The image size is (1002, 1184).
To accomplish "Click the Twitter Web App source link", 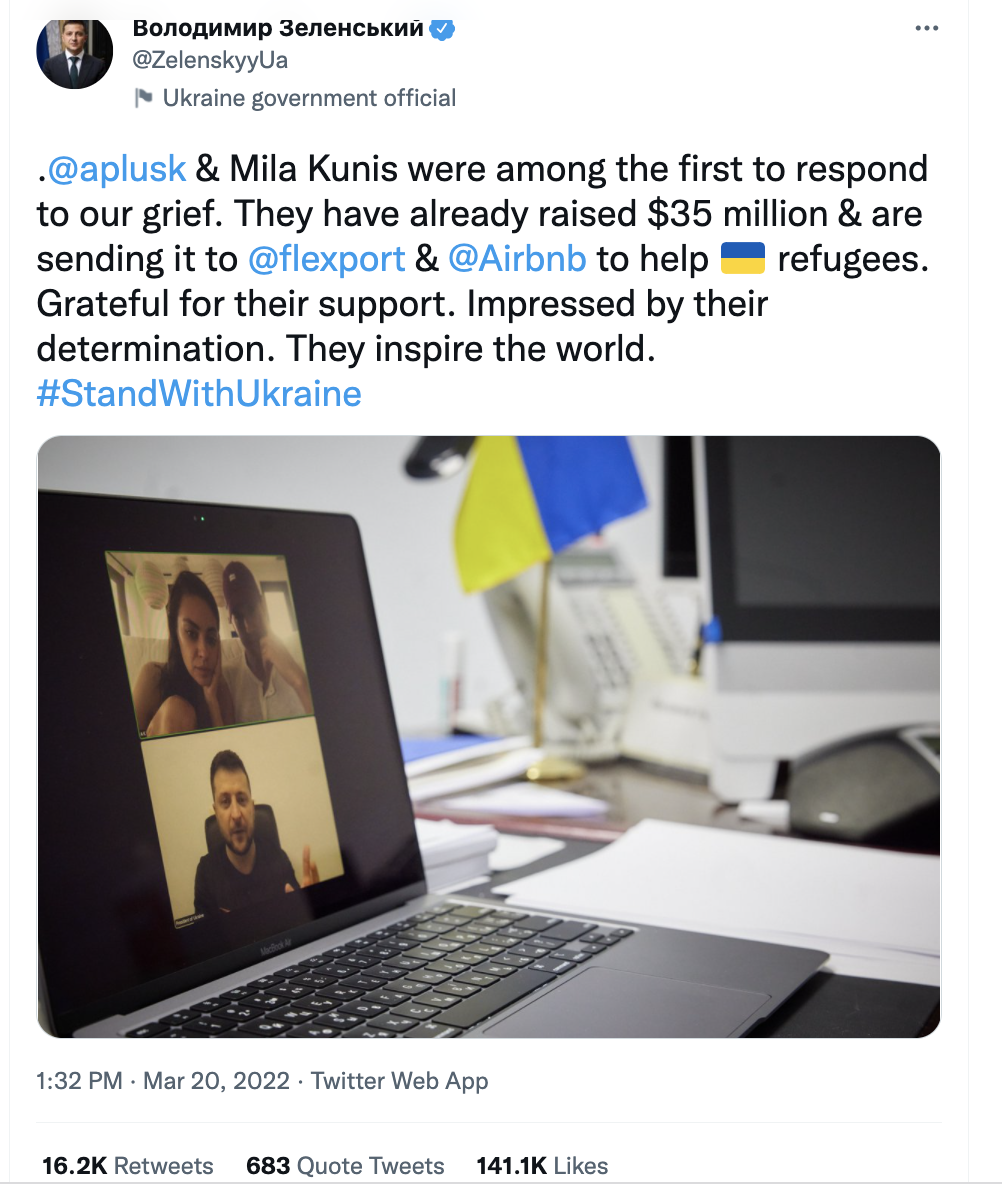I will [399, 1081].
